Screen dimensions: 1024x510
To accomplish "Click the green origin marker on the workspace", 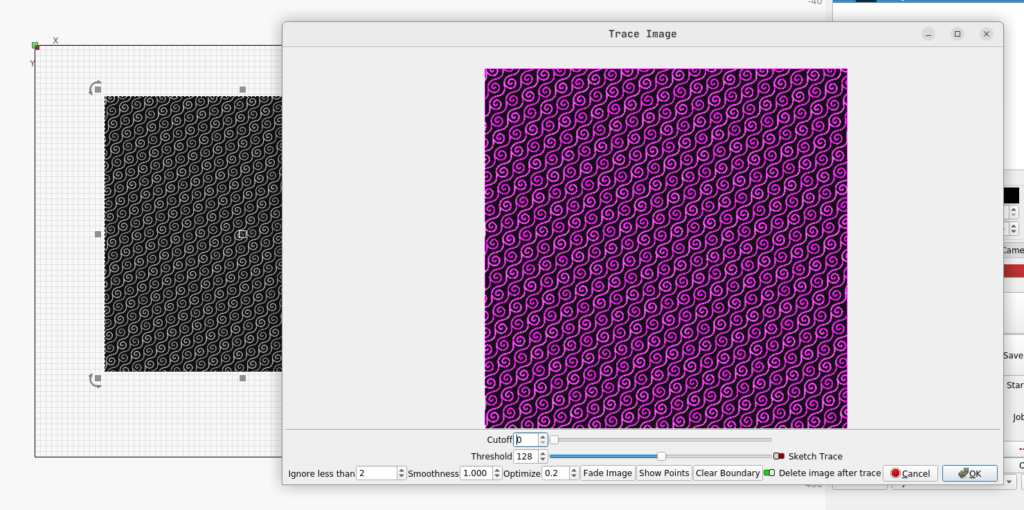I will pyautogui.click(x=35, y=45).
